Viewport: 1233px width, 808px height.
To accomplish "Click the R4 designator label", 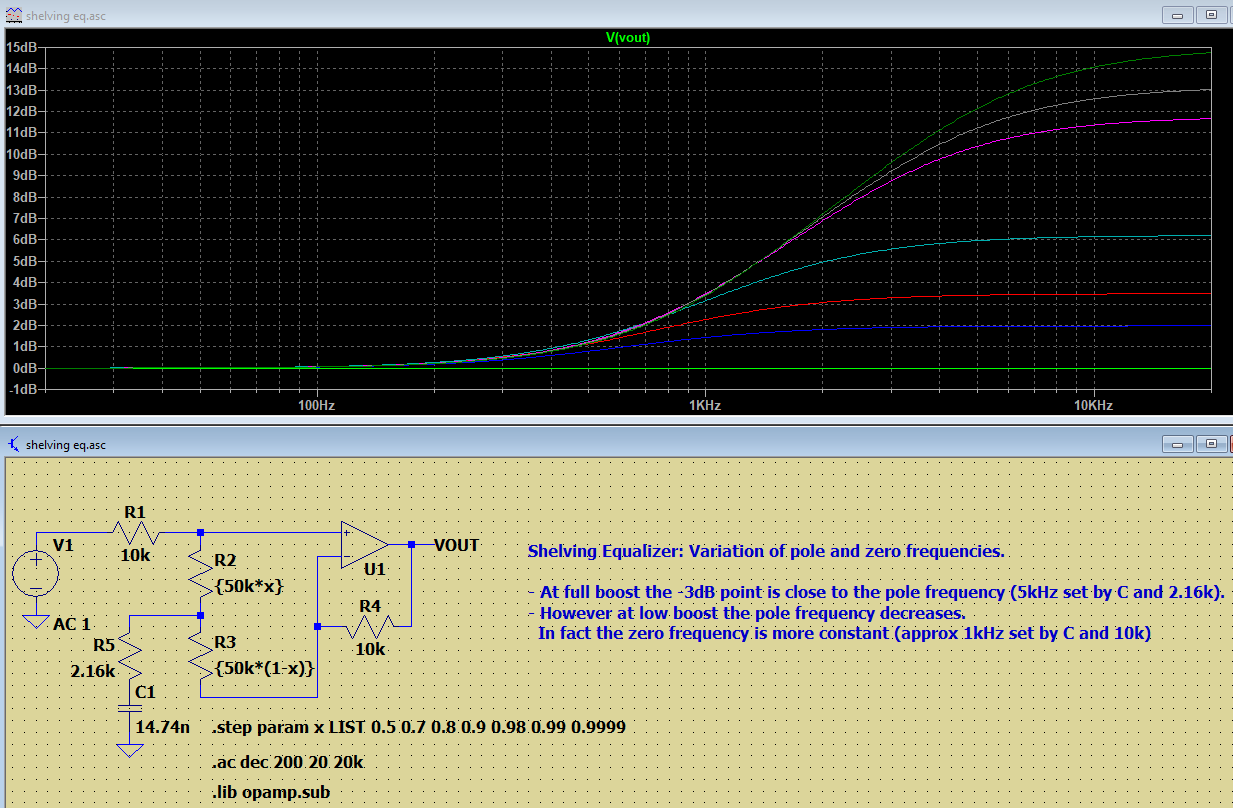I will click(370, 606).
